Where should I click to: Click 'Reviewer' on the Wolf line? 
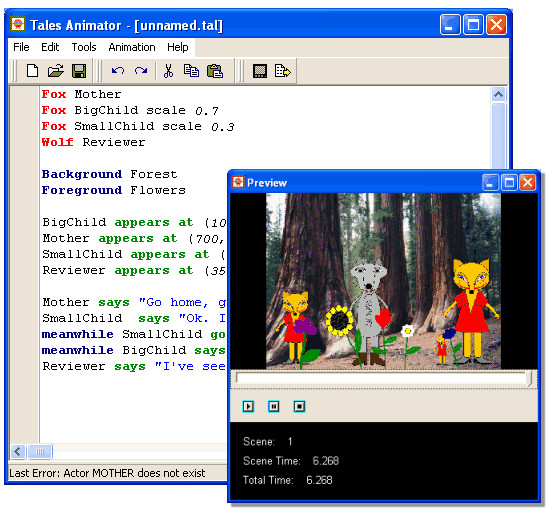coord(114,142)
